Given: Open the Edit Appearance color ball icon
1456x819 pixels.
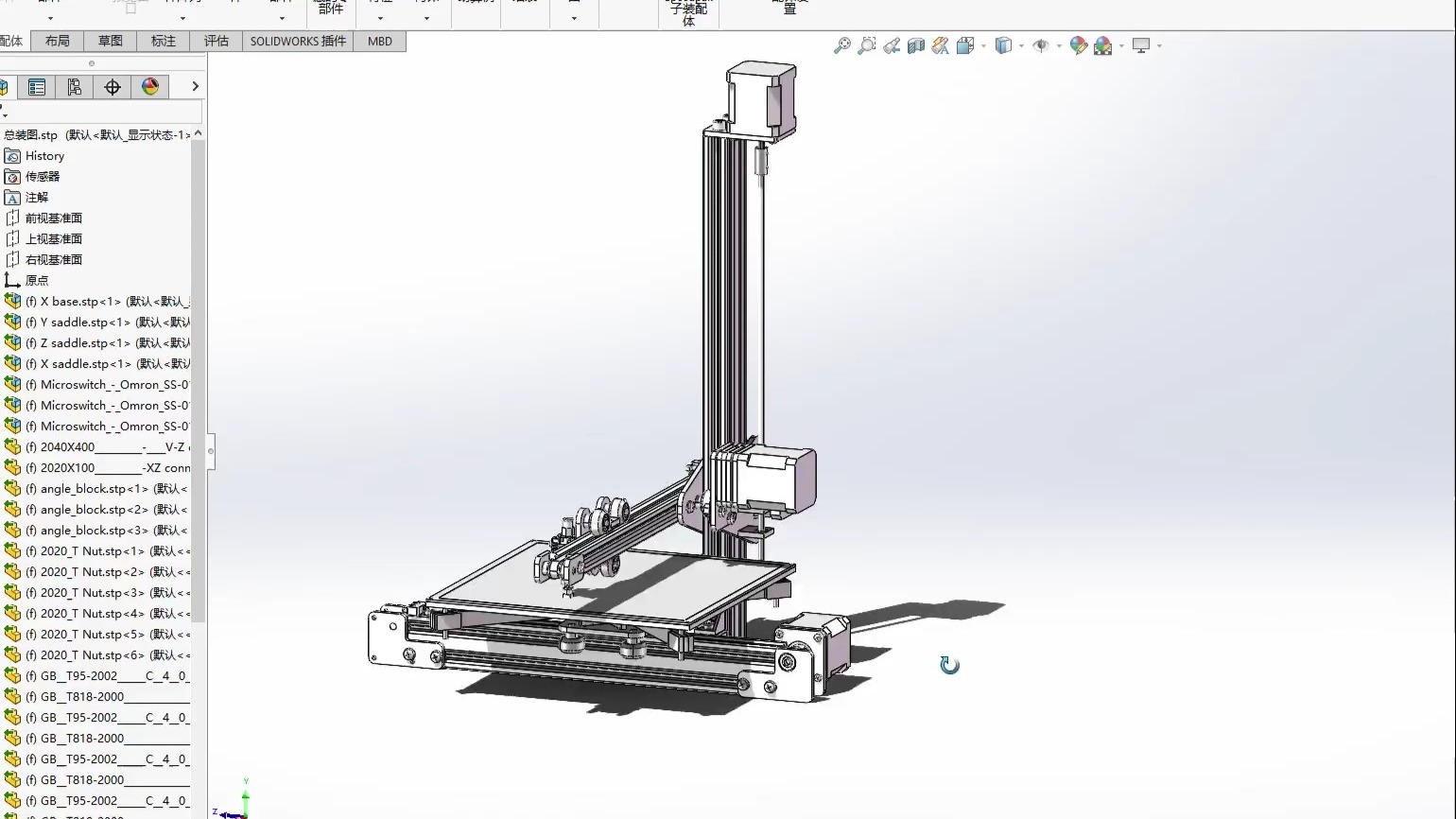Looking at the screenshot, I should tap(1078, 45).
